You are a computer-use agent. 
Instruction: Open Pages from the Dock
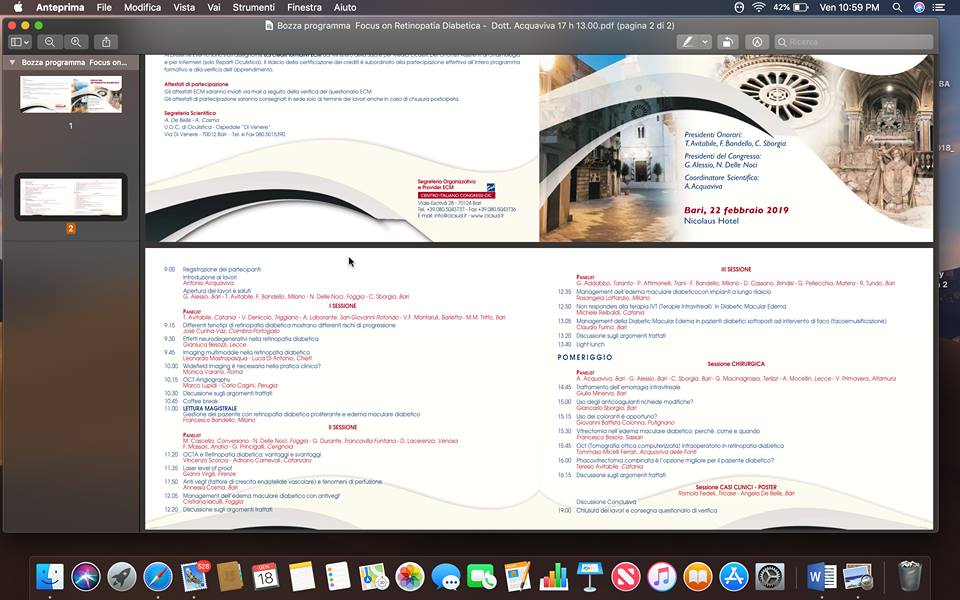518,576
